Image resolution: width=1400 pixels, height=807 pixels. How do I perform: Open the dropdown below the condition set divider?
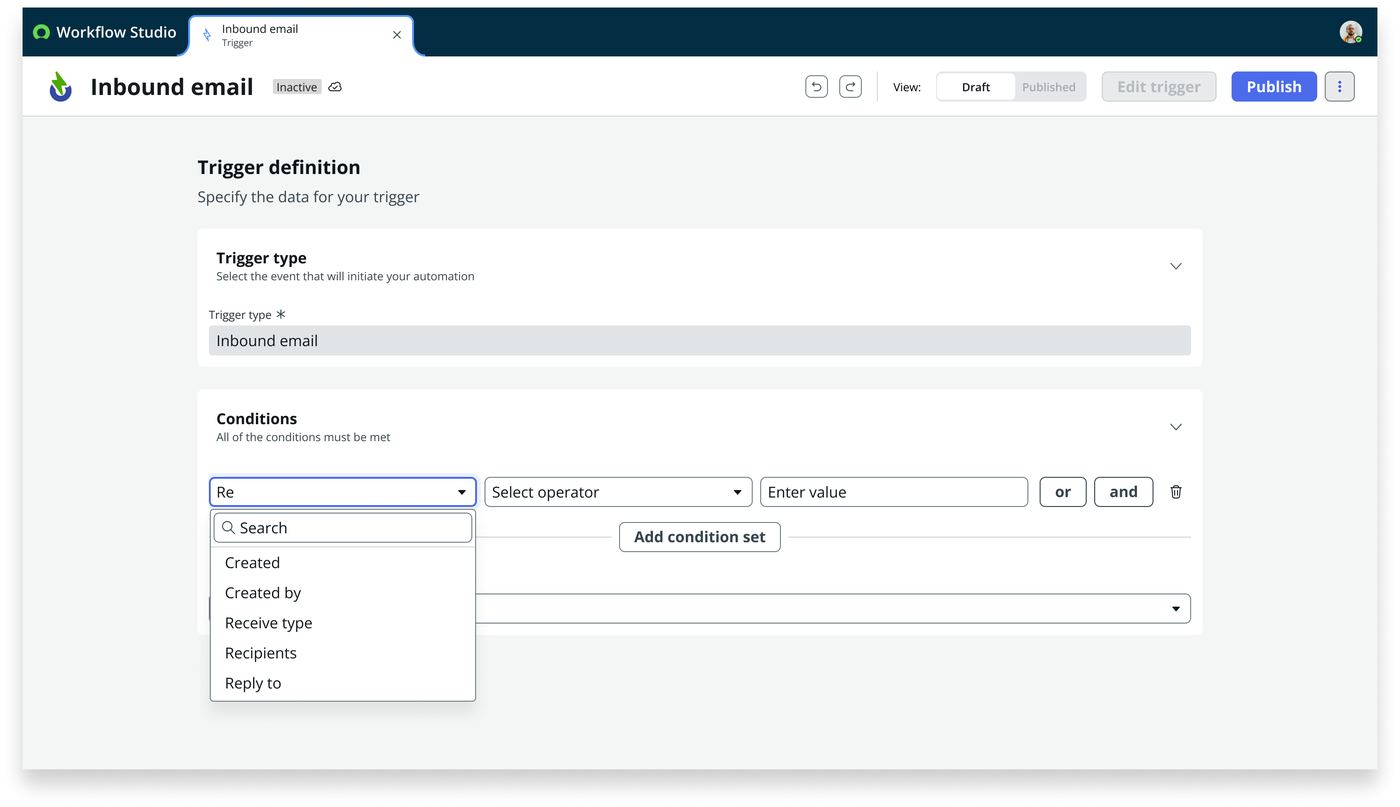(x=832, y=609)
